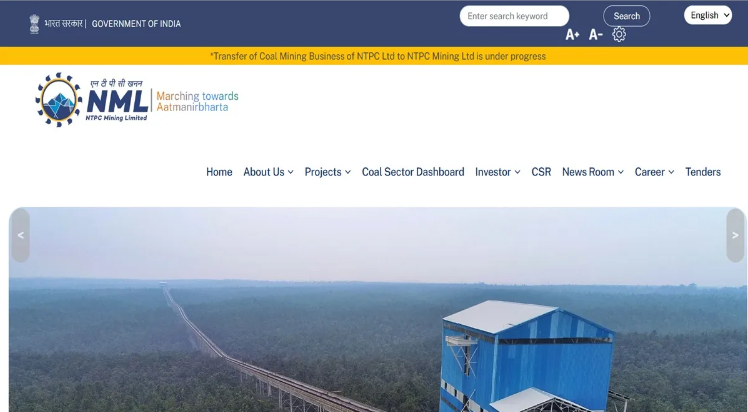
Task: Open the CSR page
Action: 541,172
